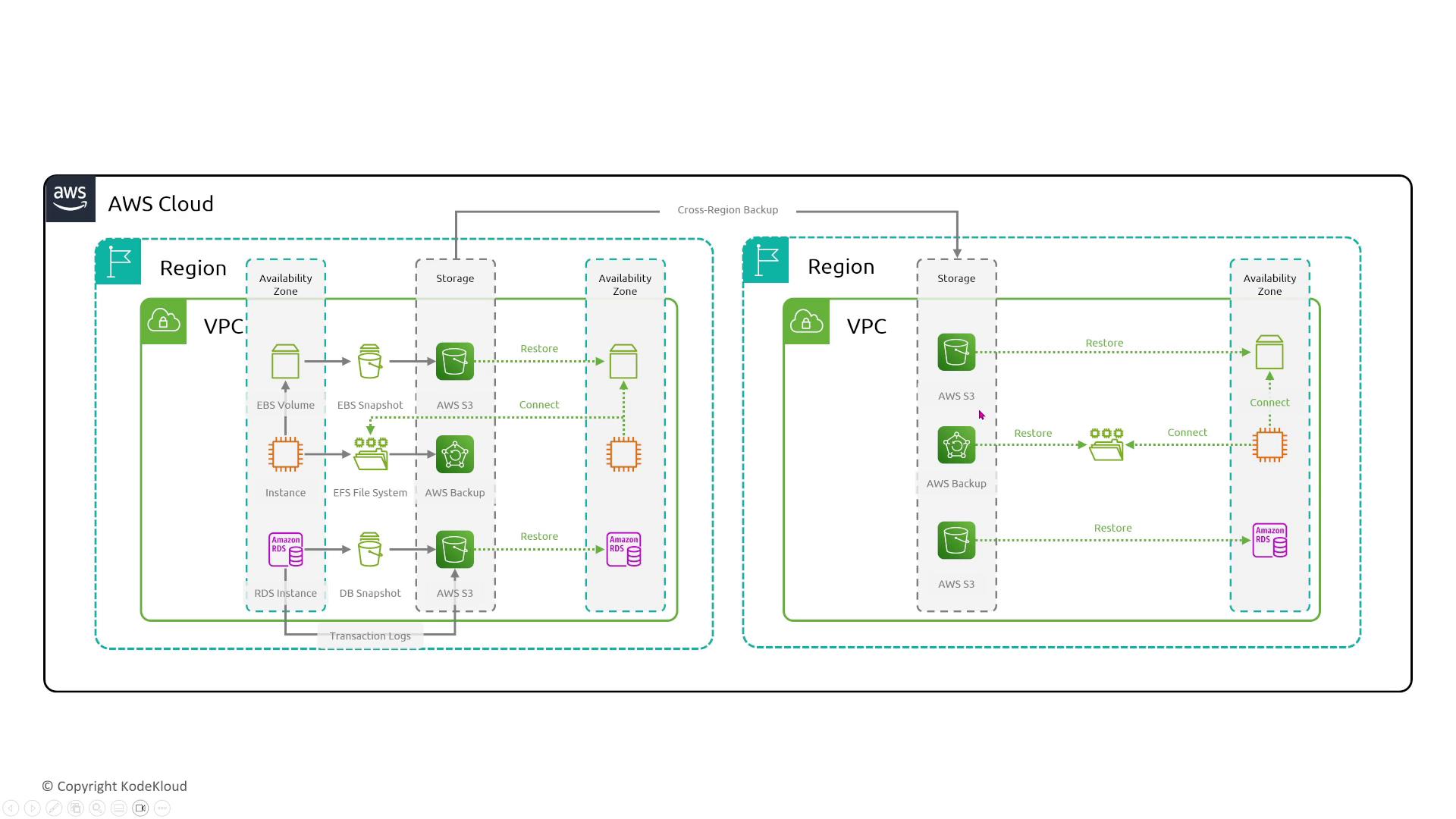Click the AWS logo icon
This screenshot has height=819, width=1456.
pyautogui.click(x=71, y=199)
